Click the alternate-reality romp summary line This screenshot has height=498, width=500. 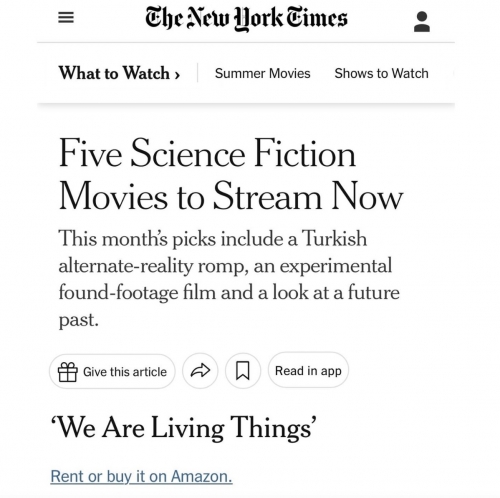click(x=225, y=266)
